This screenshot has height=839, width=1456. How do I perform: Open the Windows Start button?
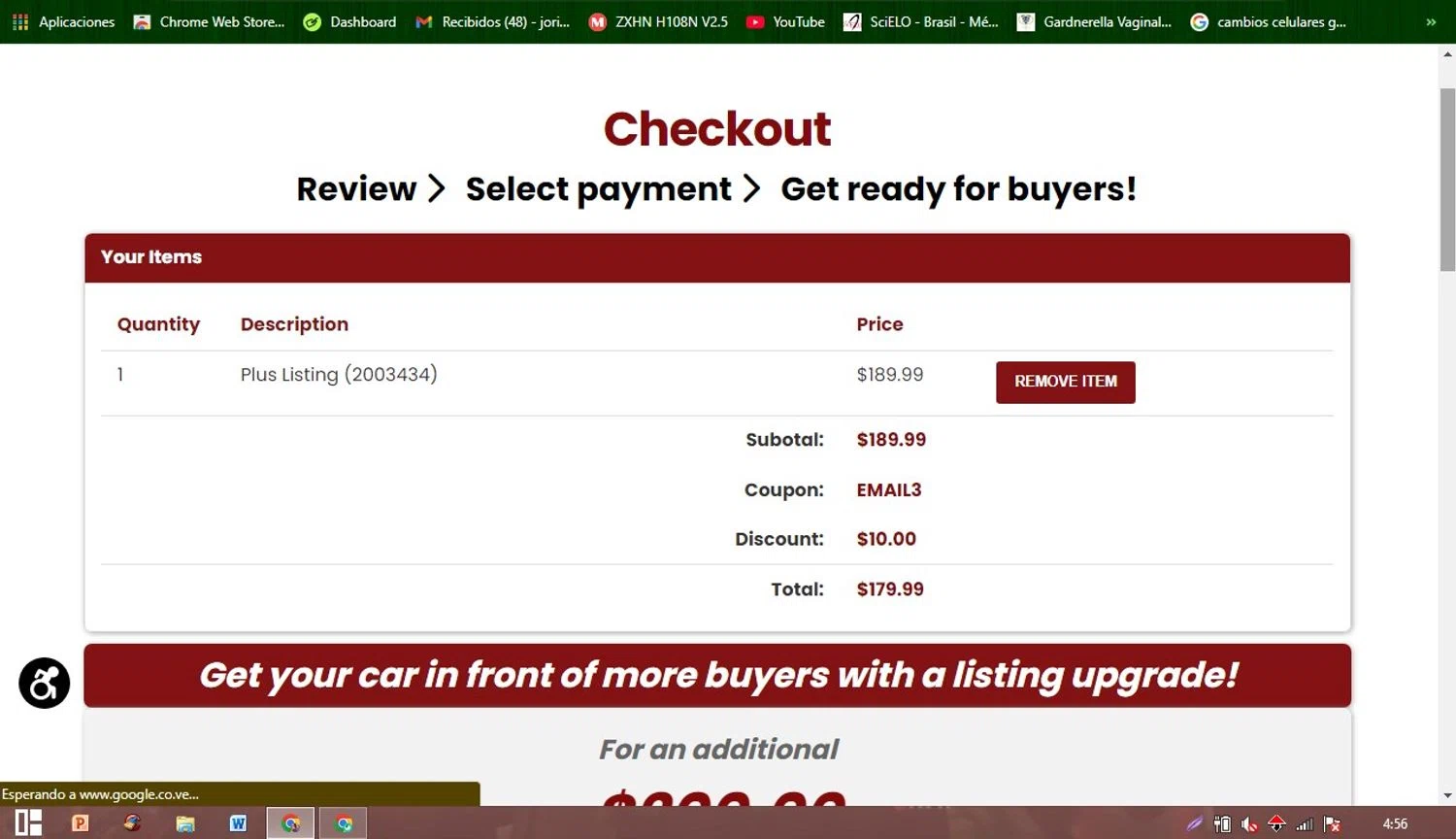tap(28, 822)
